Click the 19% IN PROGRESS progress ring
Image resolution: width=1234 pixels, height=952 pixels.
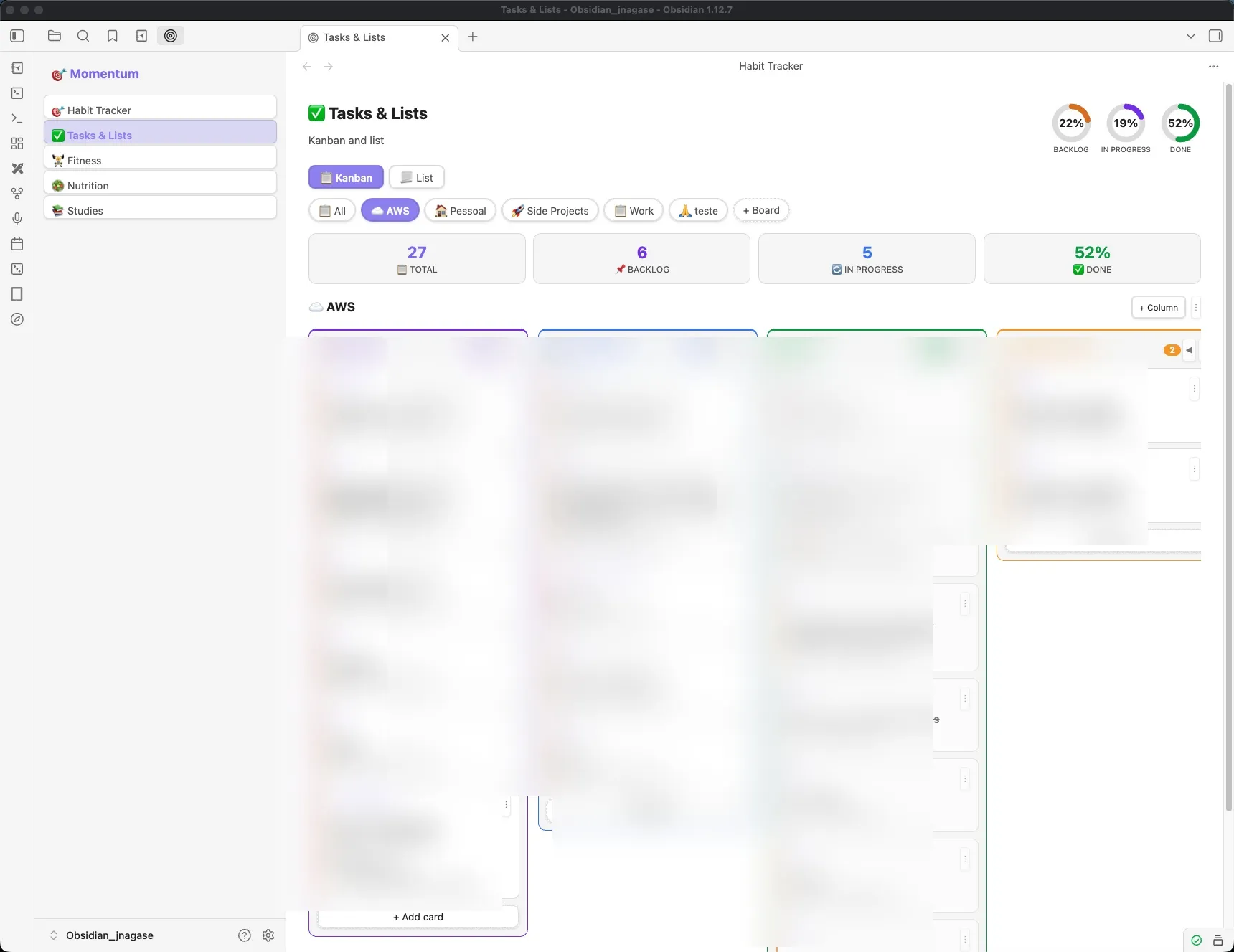[1126, 123]
